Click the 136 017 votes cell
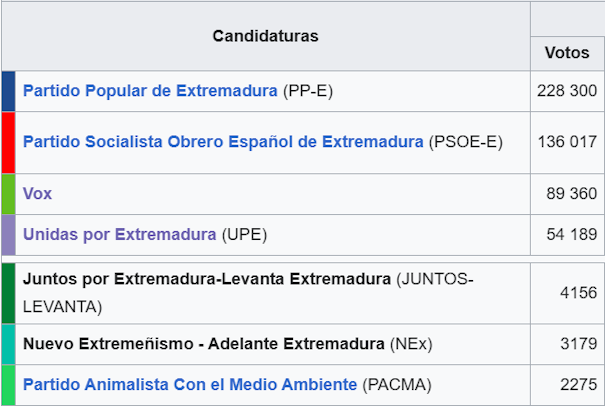Viewport: 605px width, 406px height. pyautogui.click(x=566, y=142)
